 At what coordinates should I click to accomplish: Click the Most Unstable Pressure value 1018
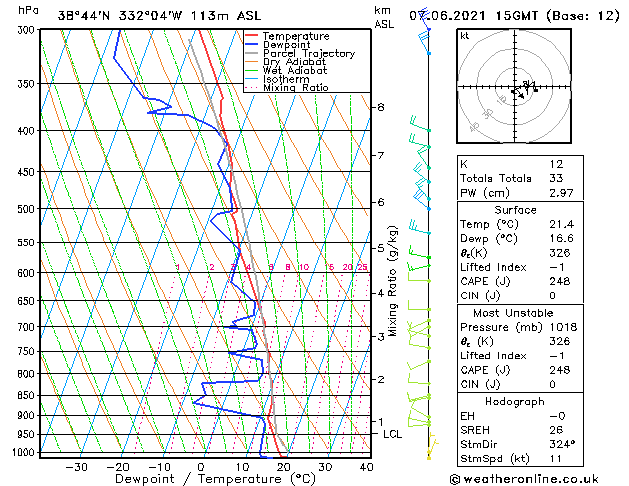(x=563, y=327)
